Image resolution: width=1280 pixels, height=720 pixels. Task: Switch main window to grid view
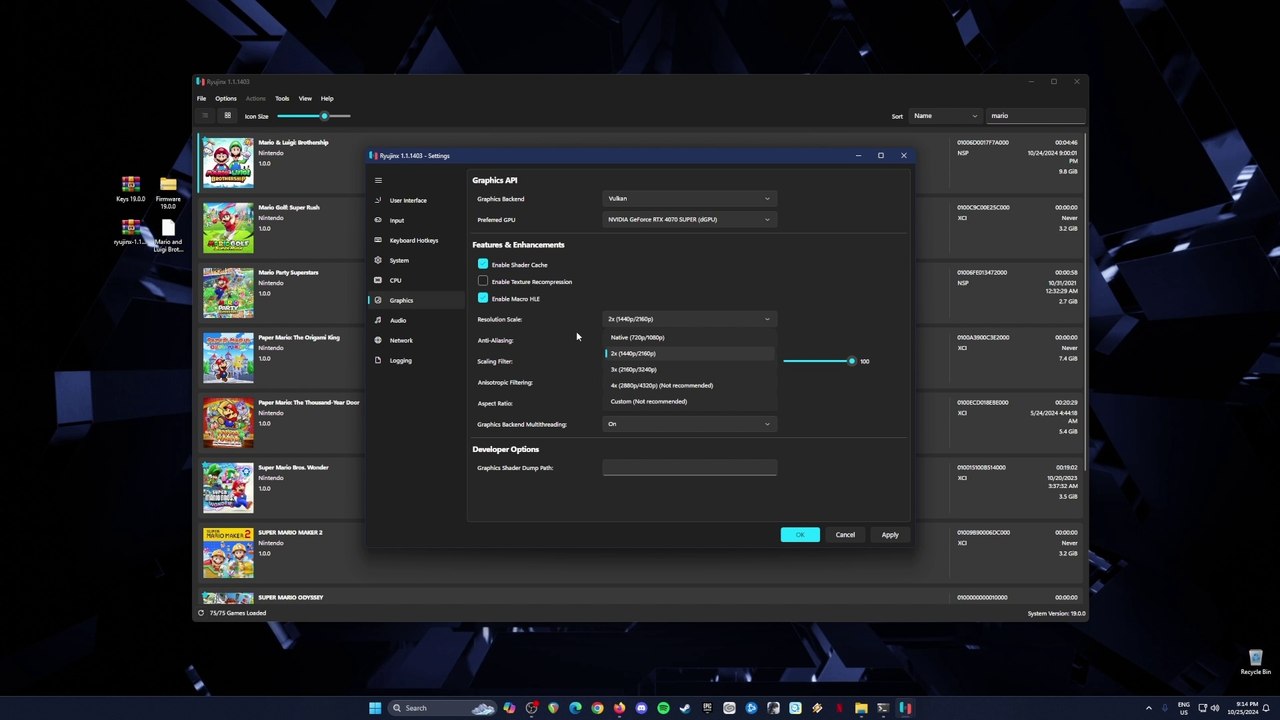pos(227,116)
